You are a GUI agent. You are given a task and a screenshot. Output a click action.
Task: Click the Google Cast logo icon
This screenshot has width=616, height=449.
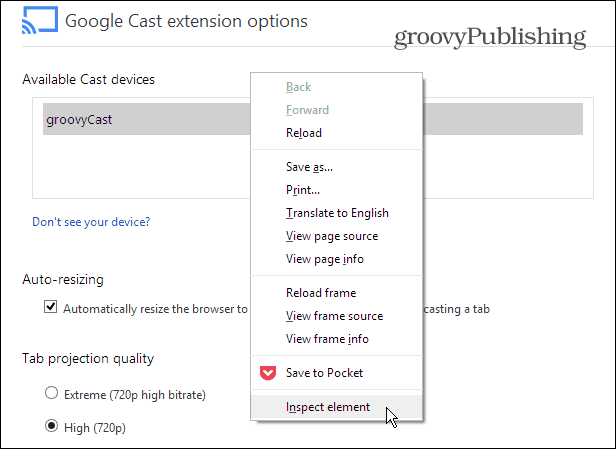[x=40, y=20]
